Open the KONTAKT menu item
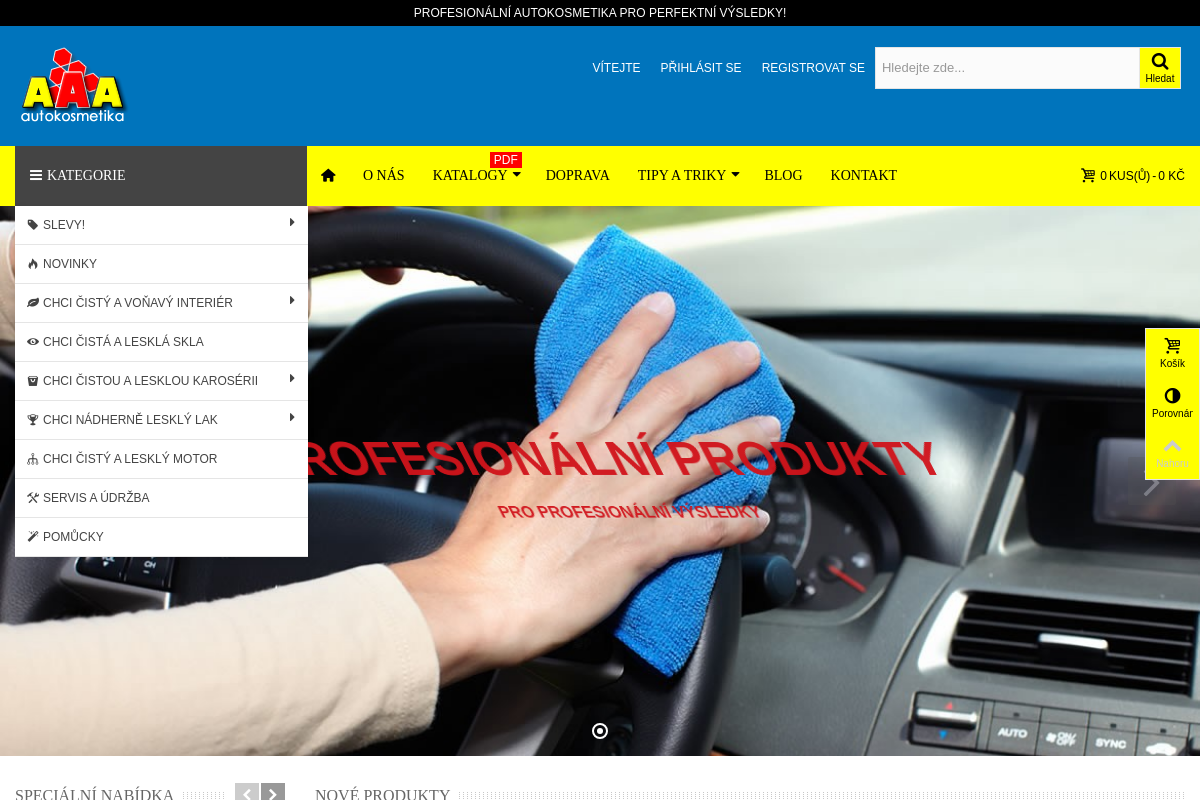This screenshot has height=800, width=1200. (x=863, y=175)
